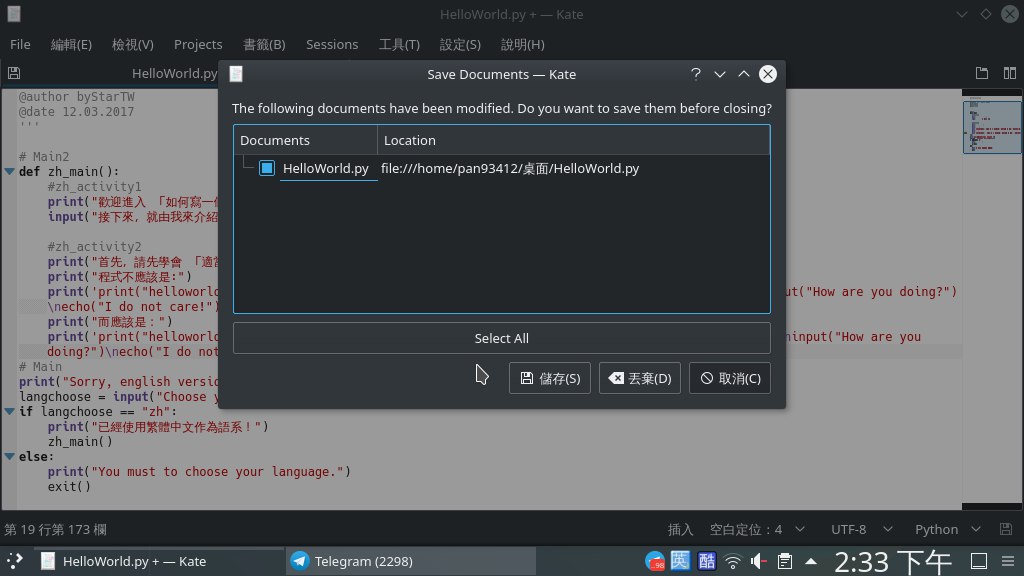Collapse the else: code fold

[10, 457]
